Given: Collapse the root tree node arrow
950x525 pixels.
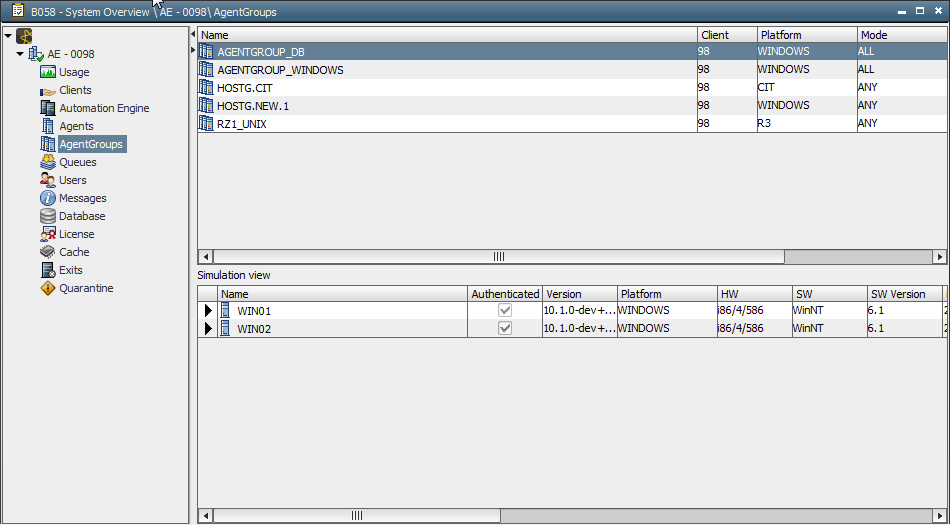Looking at the screenshot, I should click(8, 36).
